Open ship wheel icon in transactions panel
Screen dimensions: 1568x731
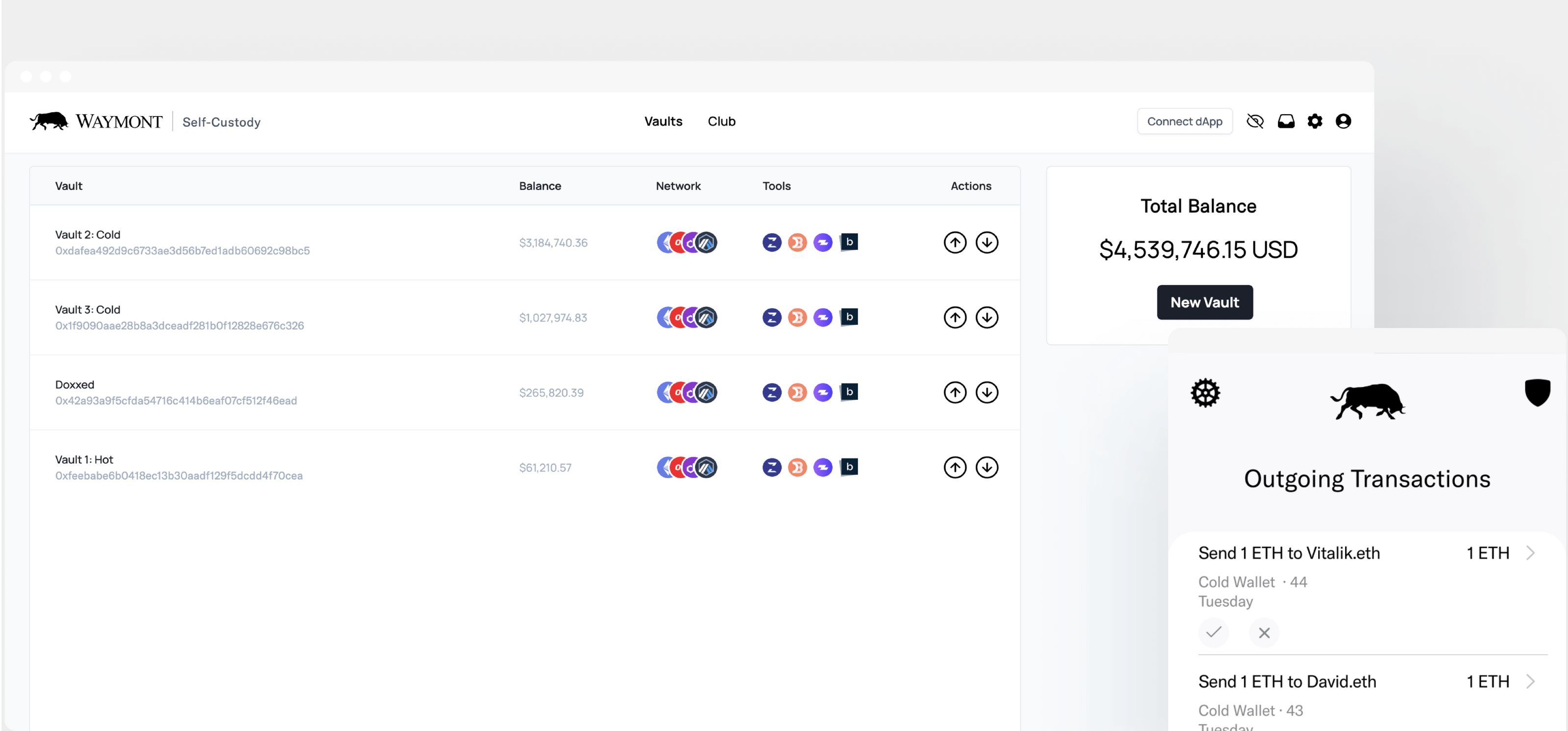pyautogui.click(x=1205, y=392)
